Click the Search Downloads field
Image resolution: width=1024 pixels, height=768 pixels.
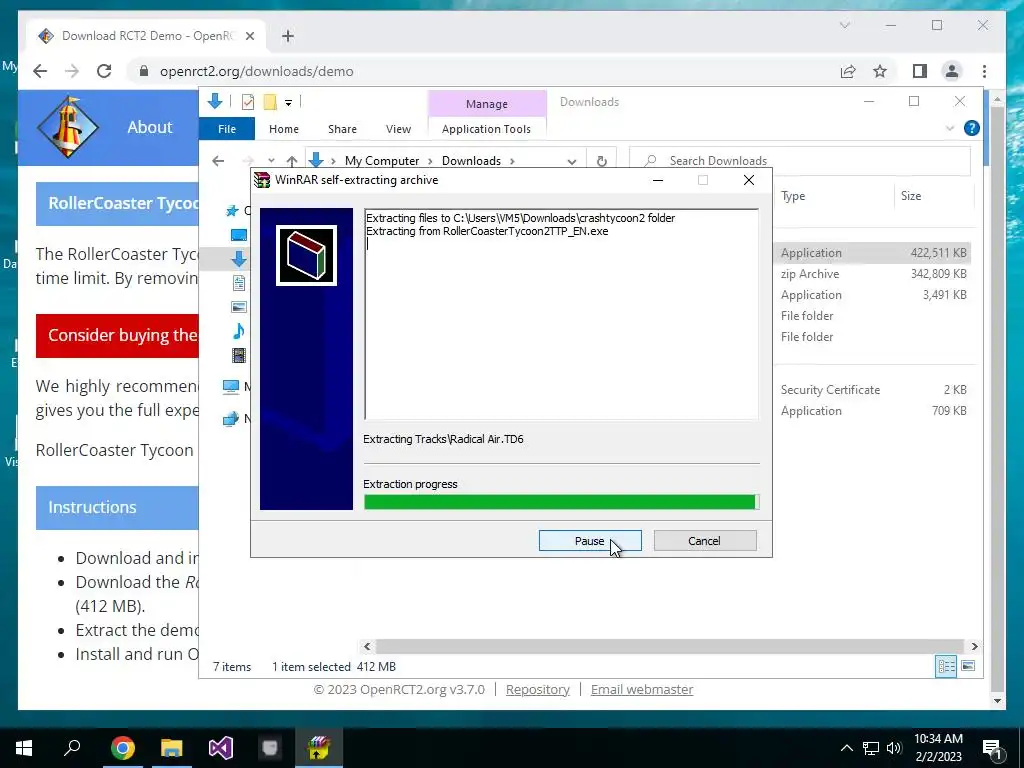click(x=800, y=161)
